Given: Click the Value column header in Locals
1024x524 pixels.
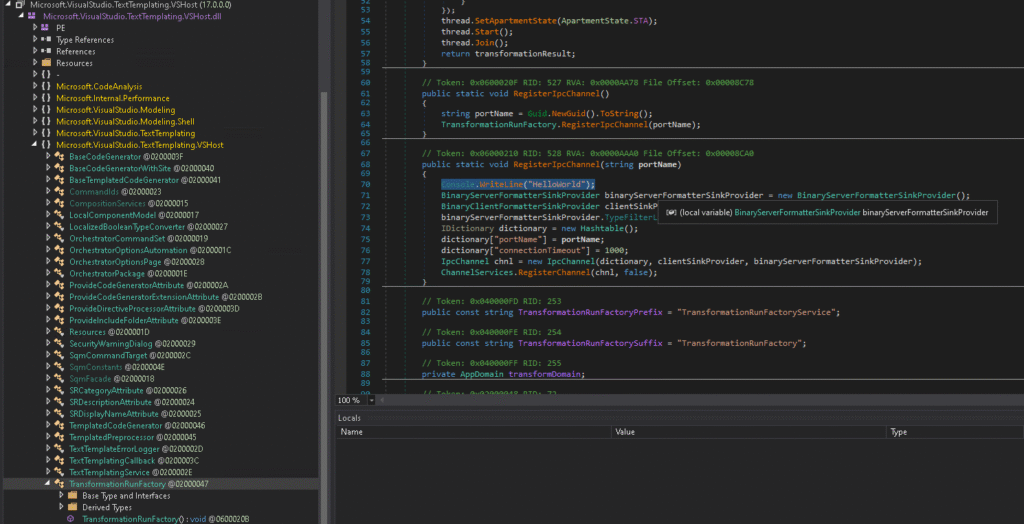Looking at the screenshot, I should [749, 432].
